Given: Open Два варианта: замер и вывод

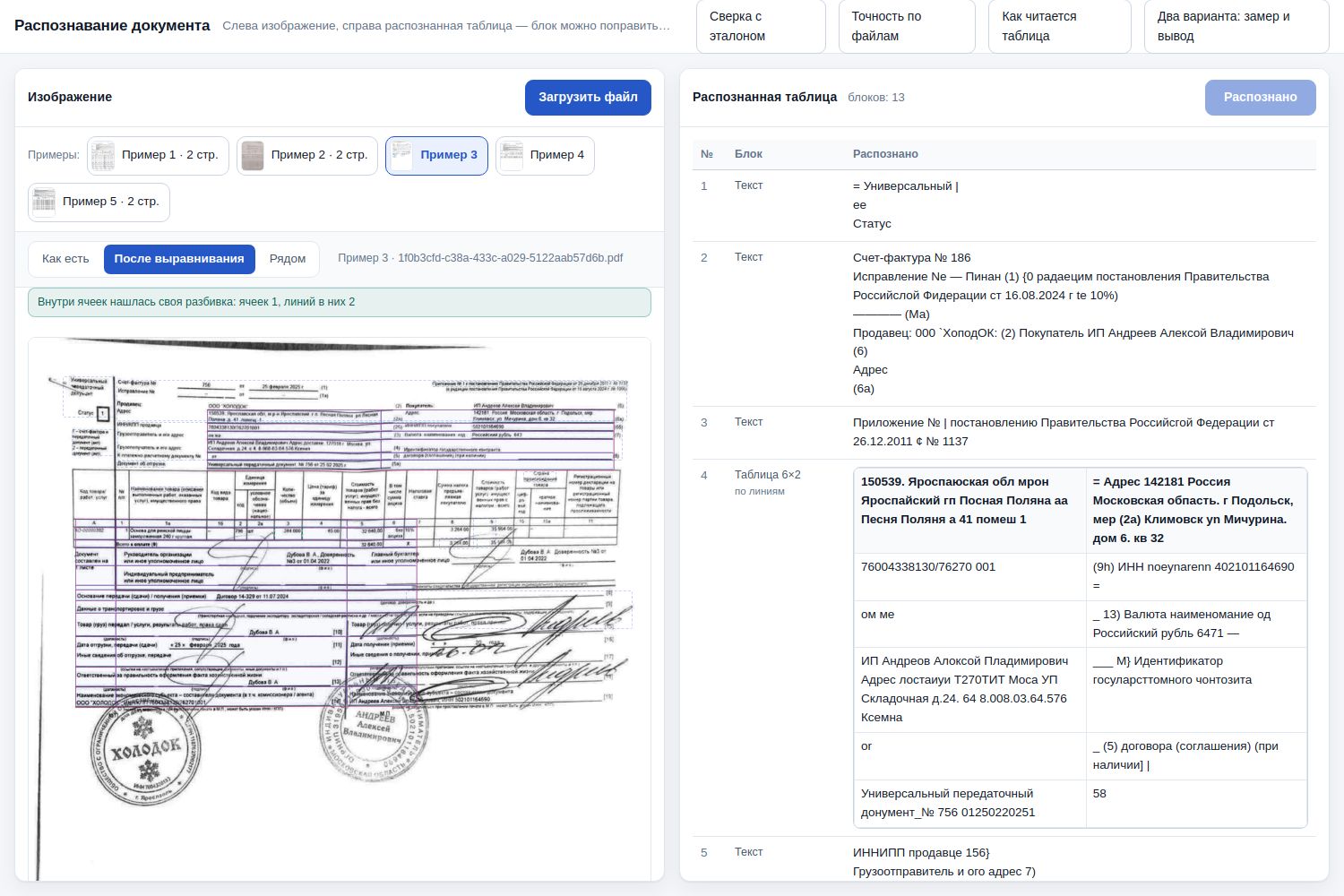Looking at the screenshot, I should 1236,26.
